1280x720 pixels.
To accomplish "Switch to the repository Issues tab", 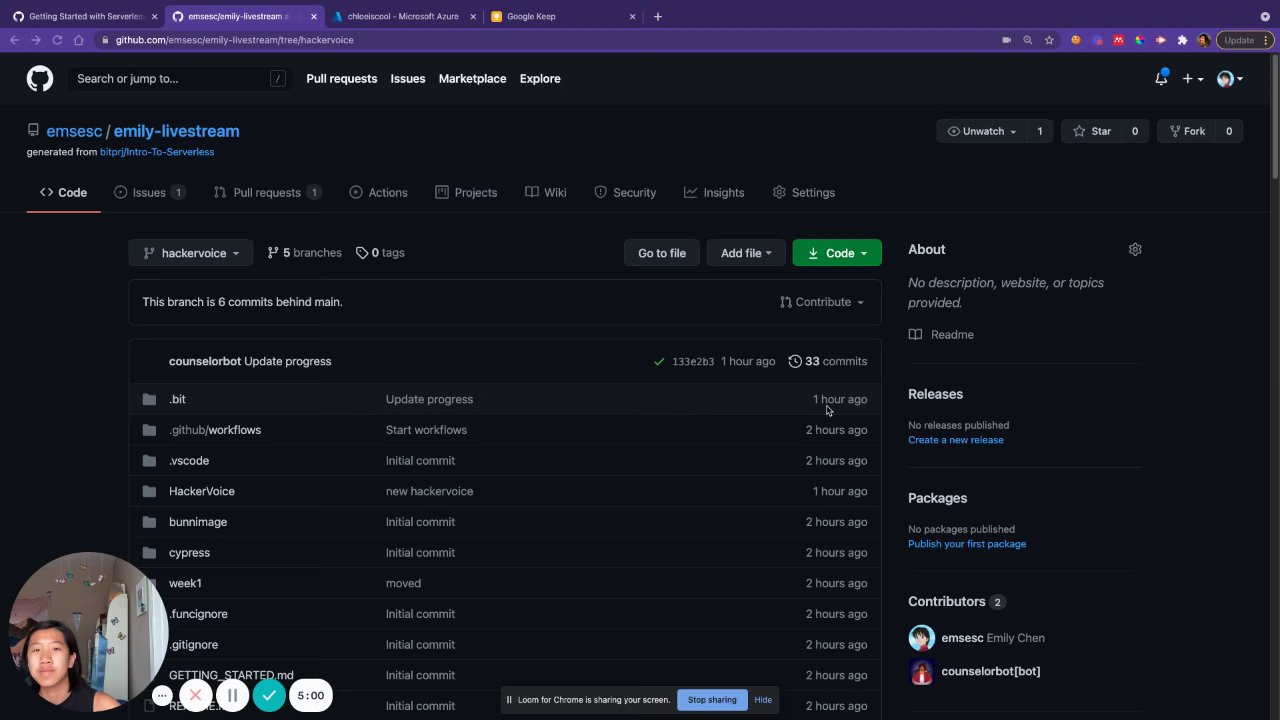I will pyautogui.click(x=149, y=192).
